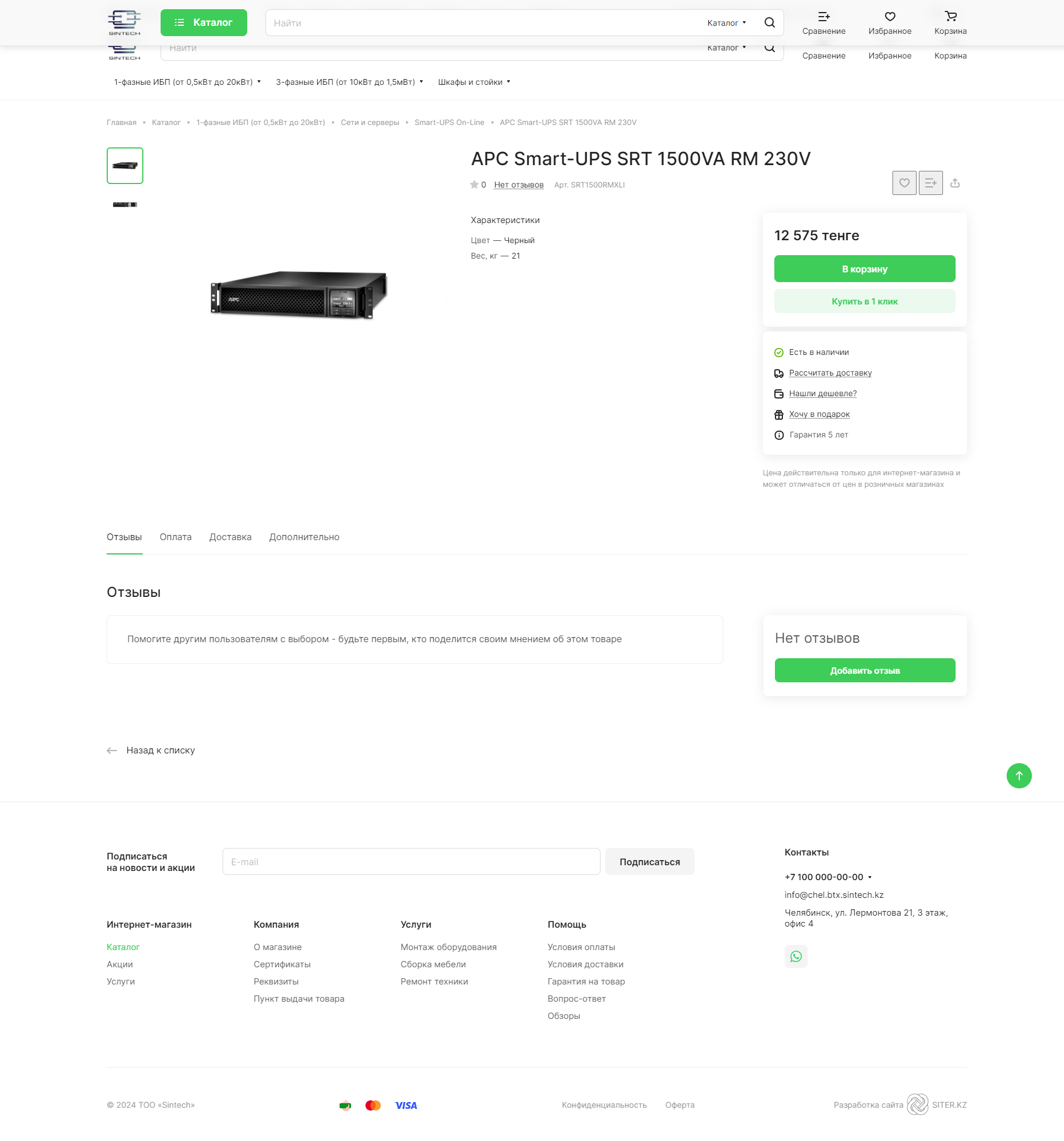The image size is (1064, 1141).
Task: Click the green scroll-to-top arrow button
Action: point(1019,775)
